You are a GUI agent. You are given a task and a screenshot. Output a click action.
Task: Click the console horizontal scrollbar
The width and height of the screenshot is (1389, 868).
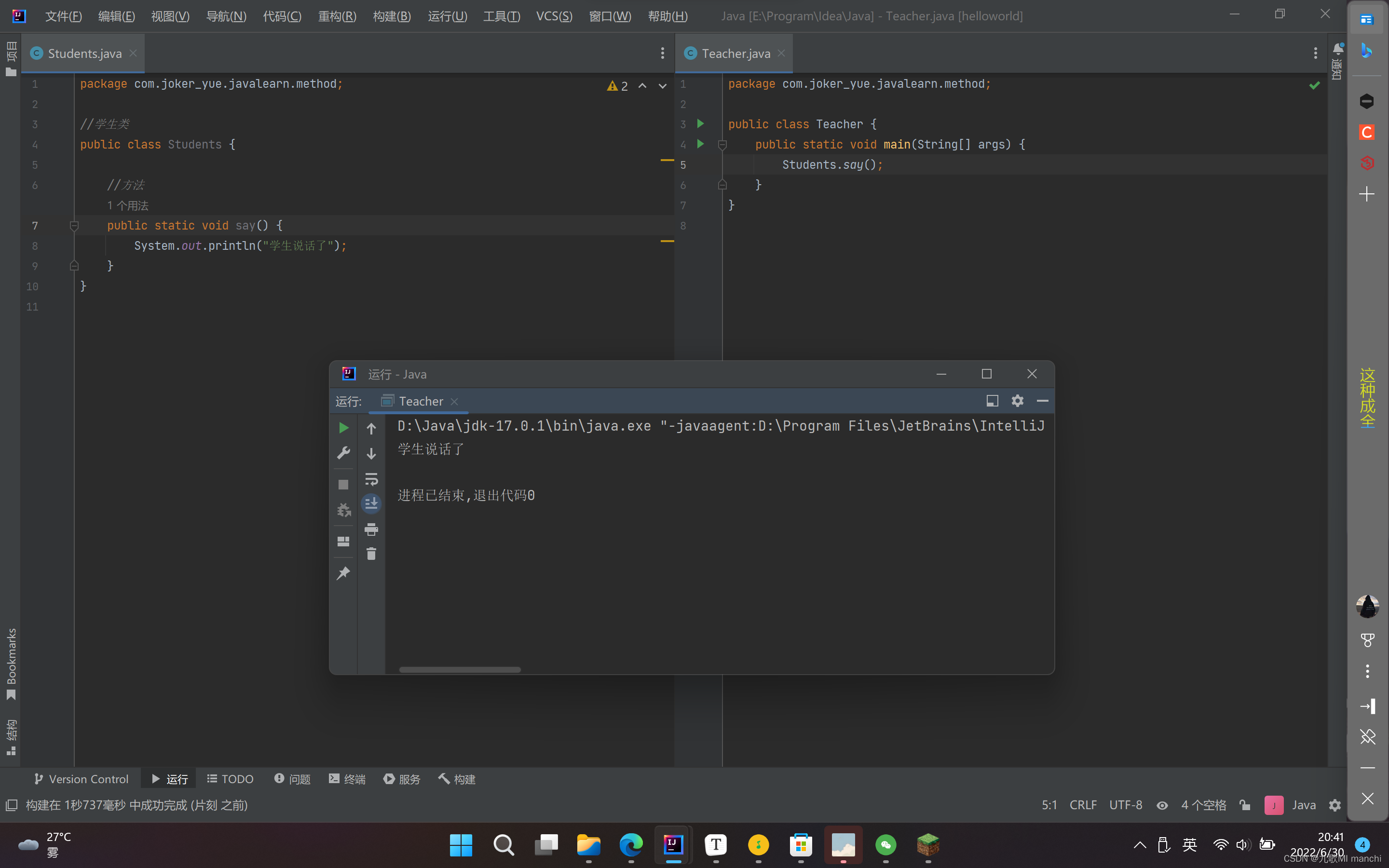coord(460,669)
